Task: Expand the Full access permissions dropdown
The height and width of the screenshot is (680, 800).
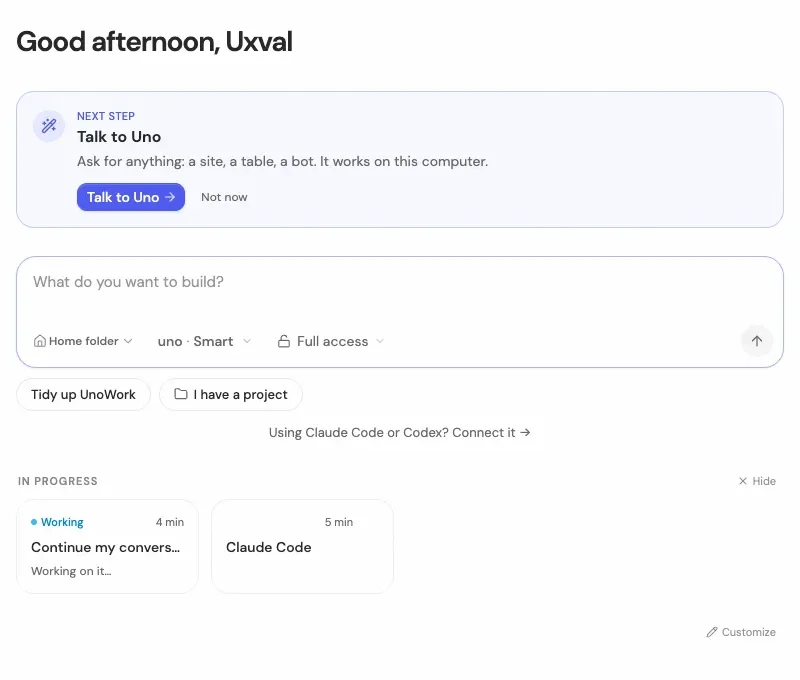Action: pyautogui.click(x=331, y=341)
